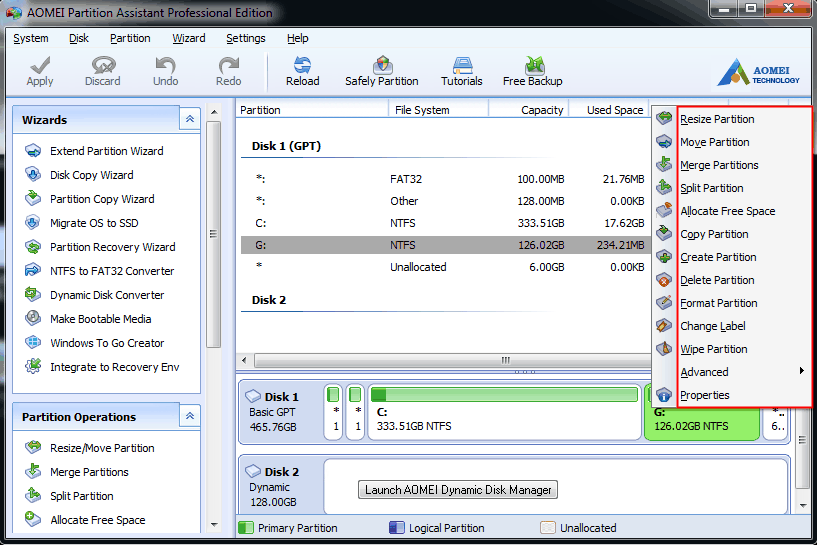Click the Partition column header

(x=313, y=110)
